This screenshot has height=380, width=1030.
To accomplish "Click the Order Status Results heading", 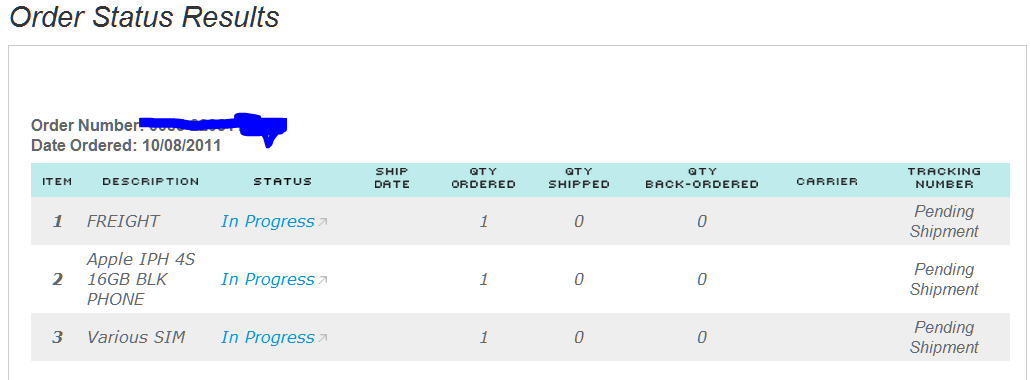I will [x=145, y=17].
